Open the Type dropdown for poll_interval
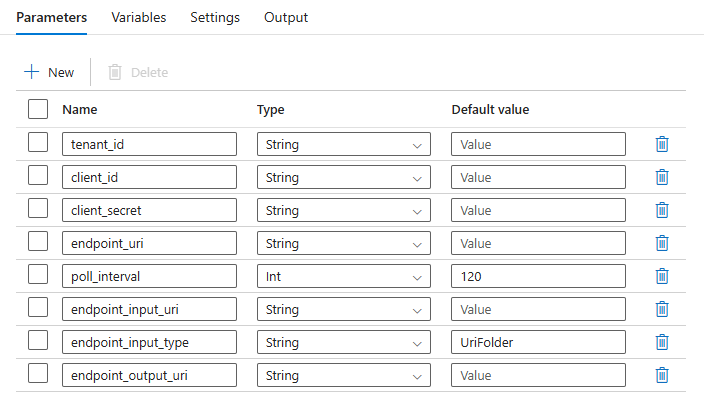 343,276
